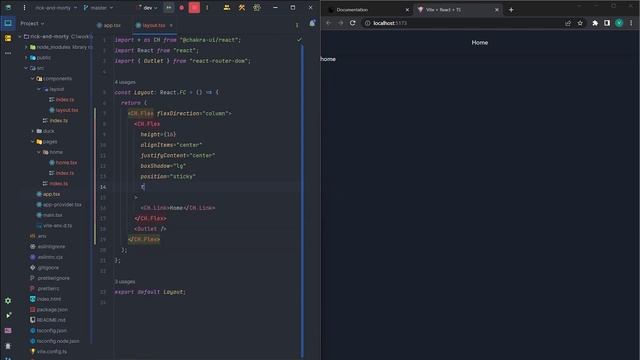Viewport: 640px width, 360px height.
Task: Open README.md file
Action: coord(47,320)
